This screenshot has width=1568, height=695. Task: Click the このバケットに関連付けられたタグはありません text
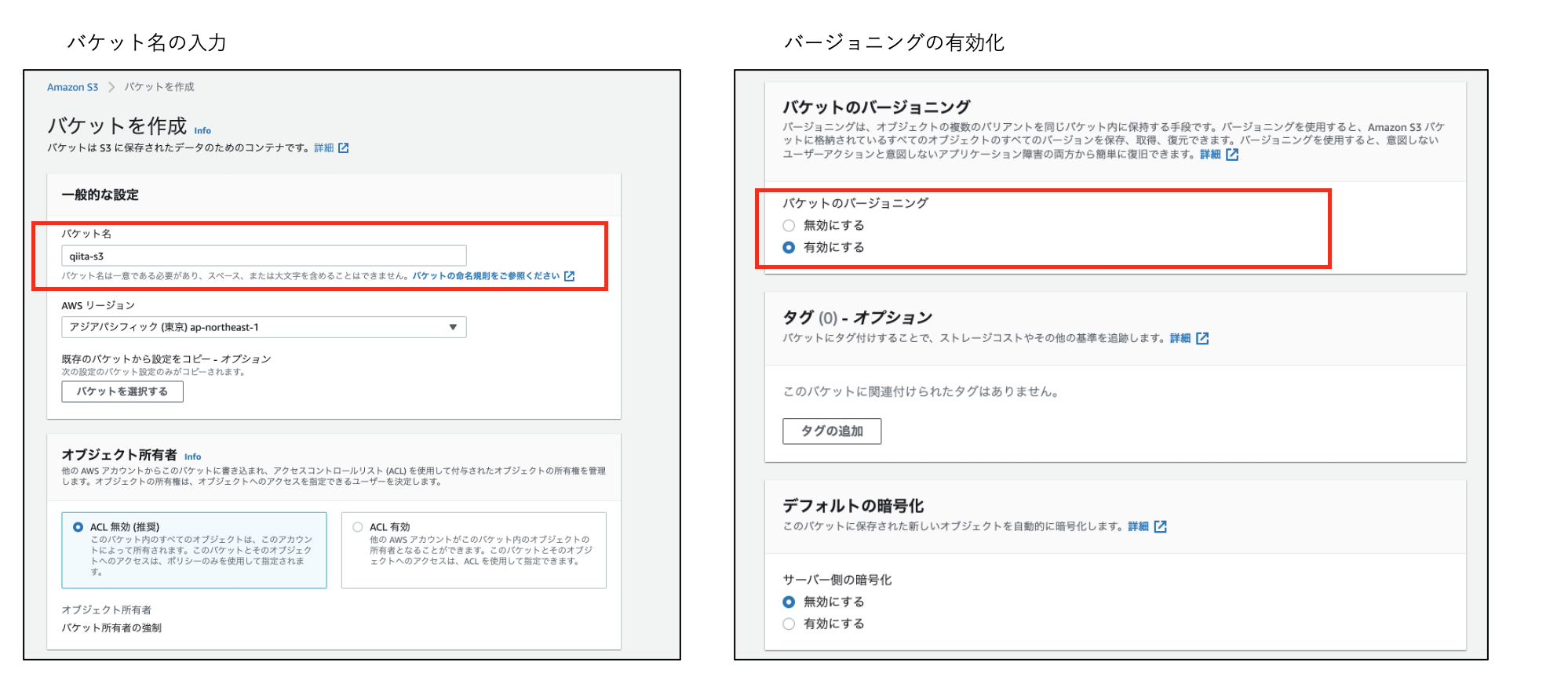921,391
